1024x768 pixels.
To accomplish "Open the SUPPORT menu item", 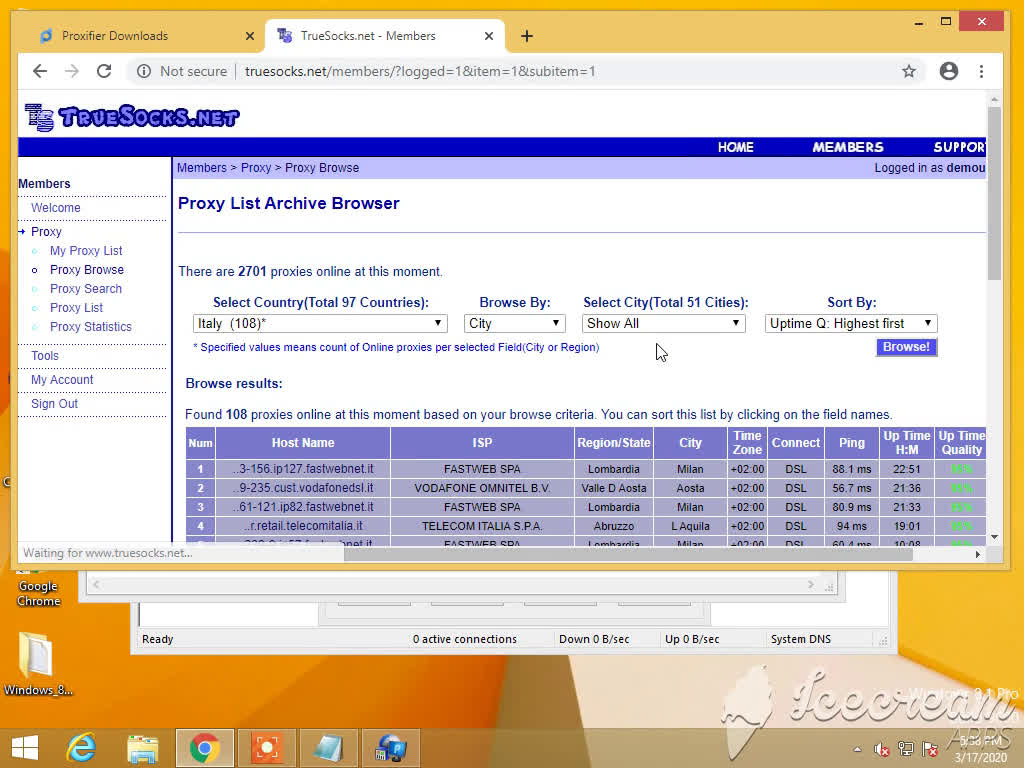I will click(x=959, y=148).
